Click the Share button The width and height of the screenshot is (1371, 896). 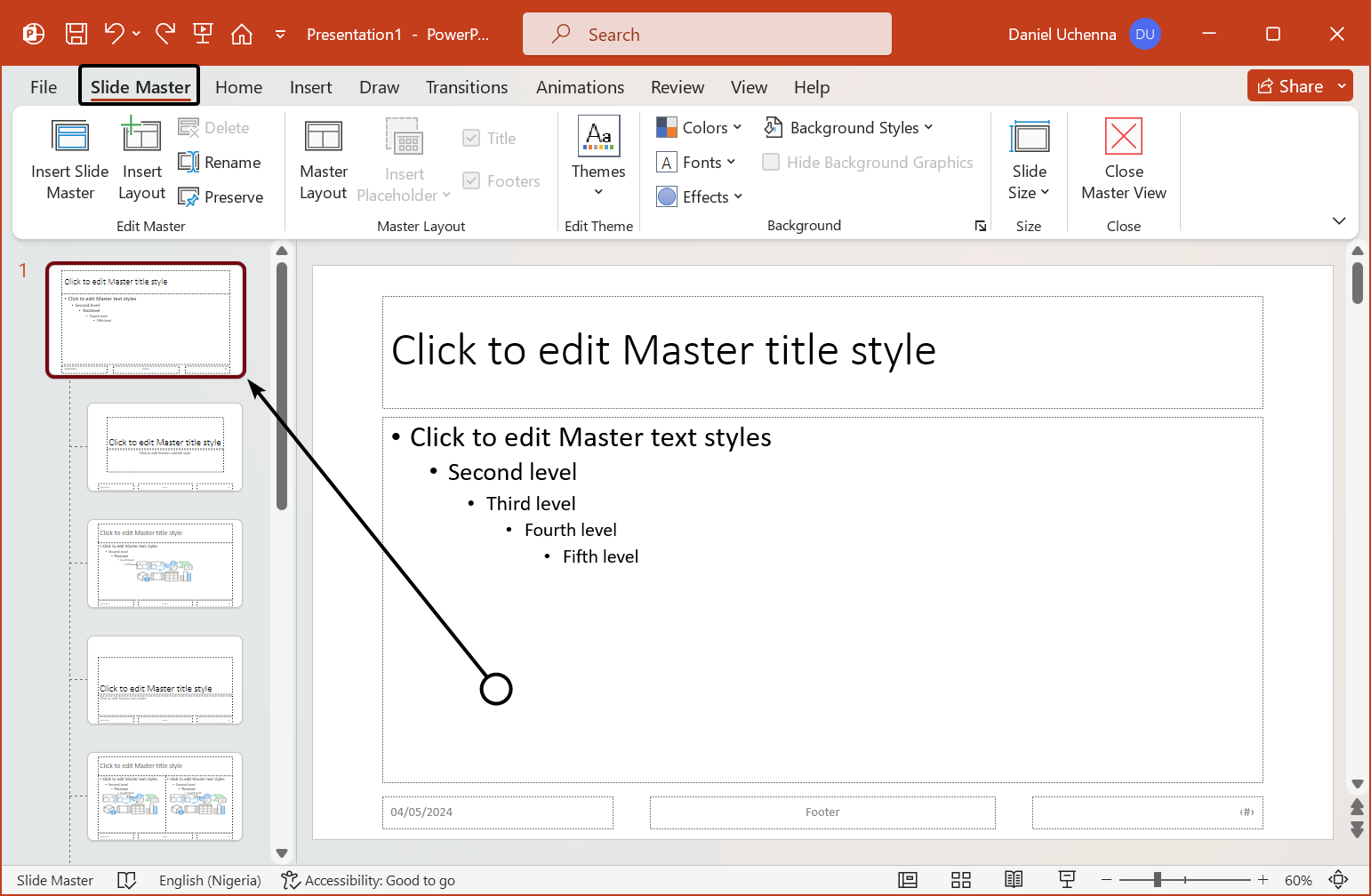tap(1290, 86)
